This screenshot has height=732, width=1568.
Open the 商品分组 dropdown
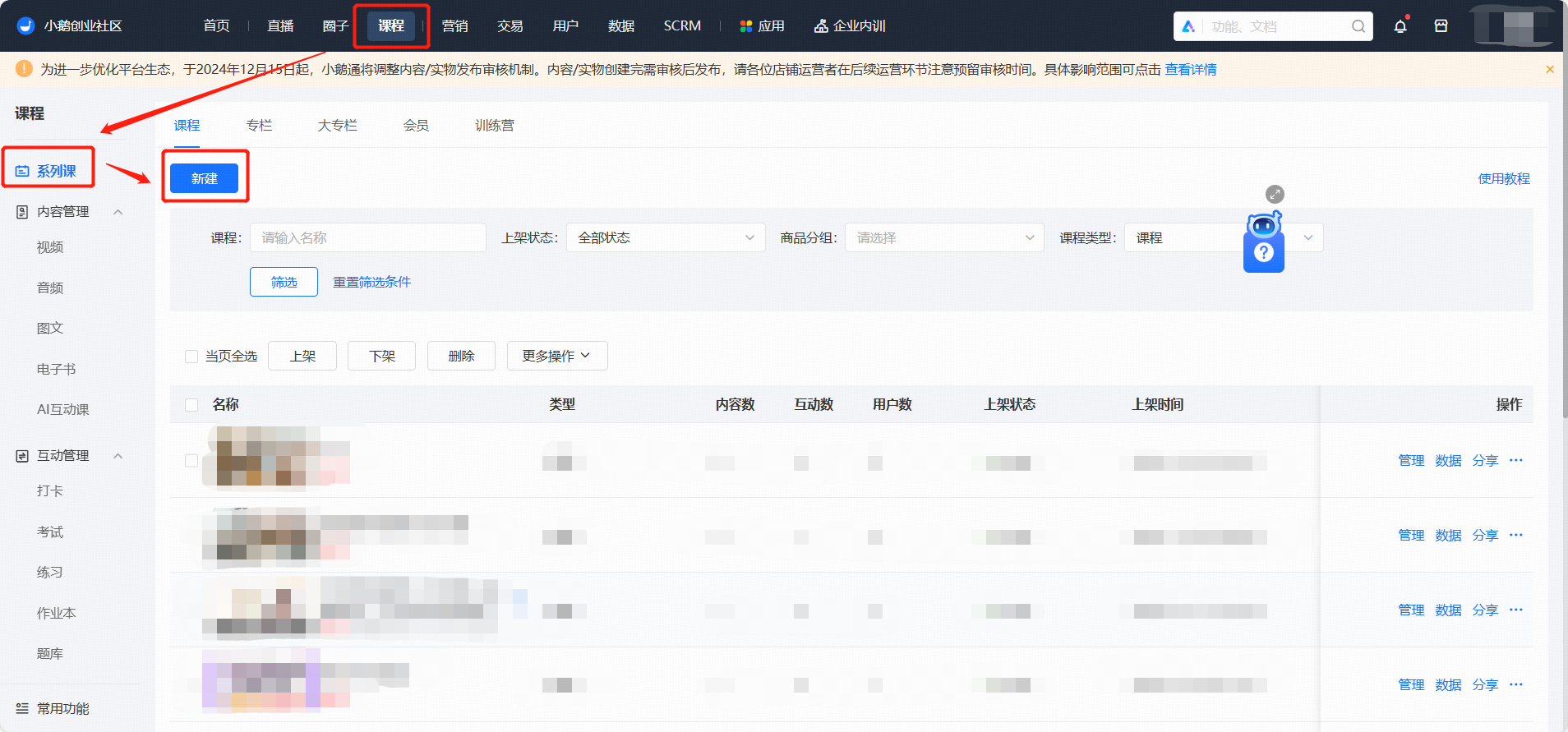(x=944, y=237)
